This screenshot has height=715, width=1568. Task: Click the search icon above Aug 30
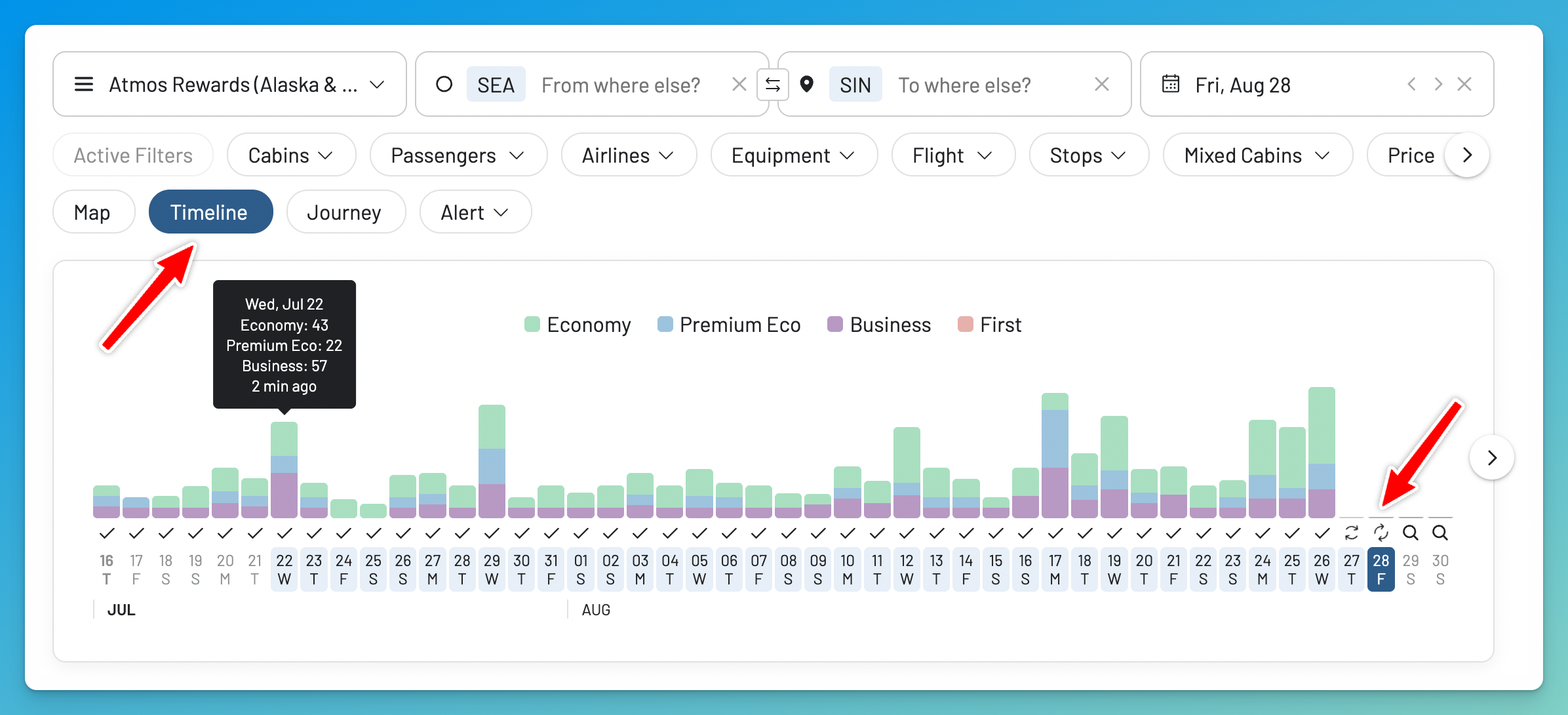click(1440, 533)
